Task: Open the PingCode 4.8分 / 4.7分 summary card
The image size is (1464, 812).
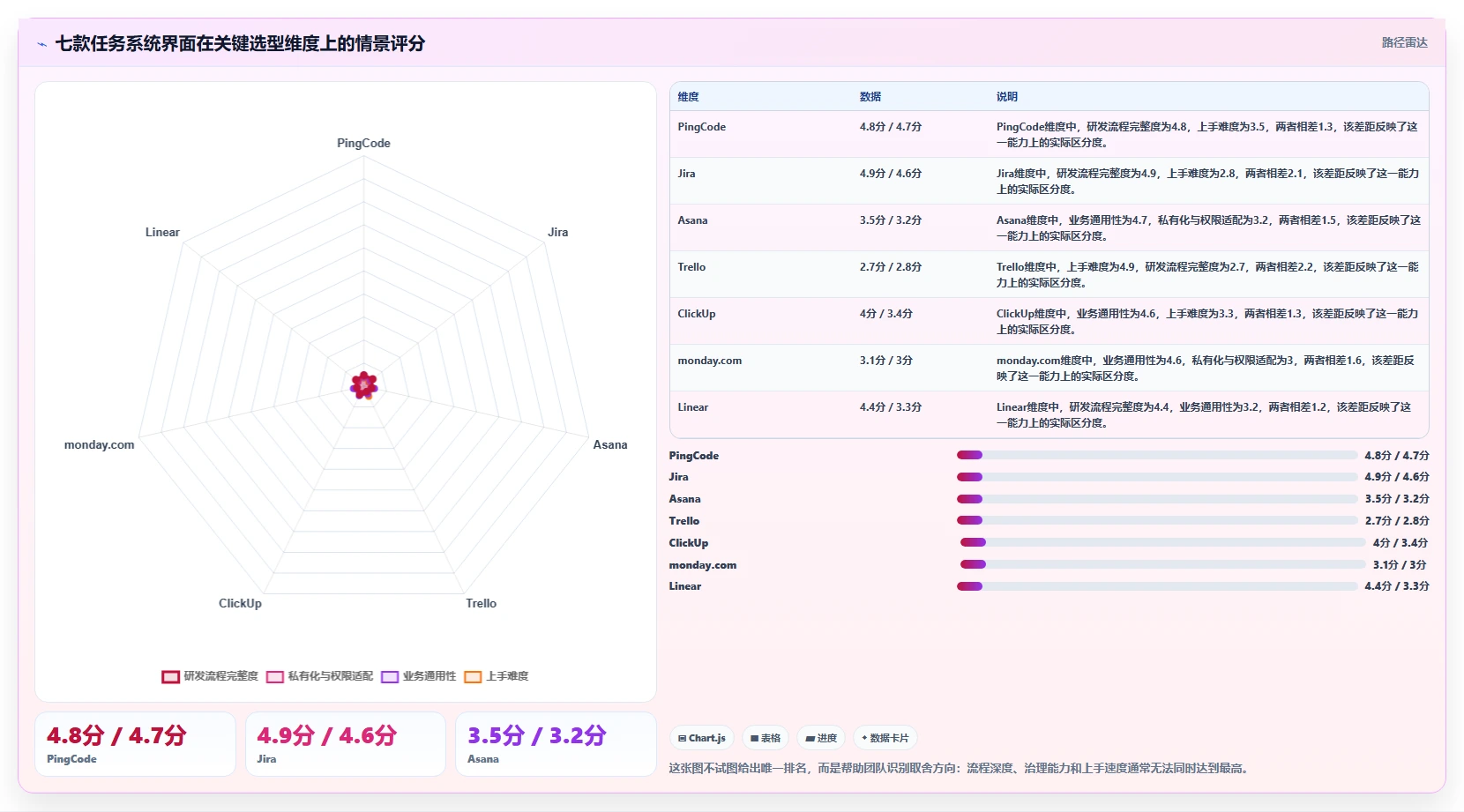Action: point(135,744)
